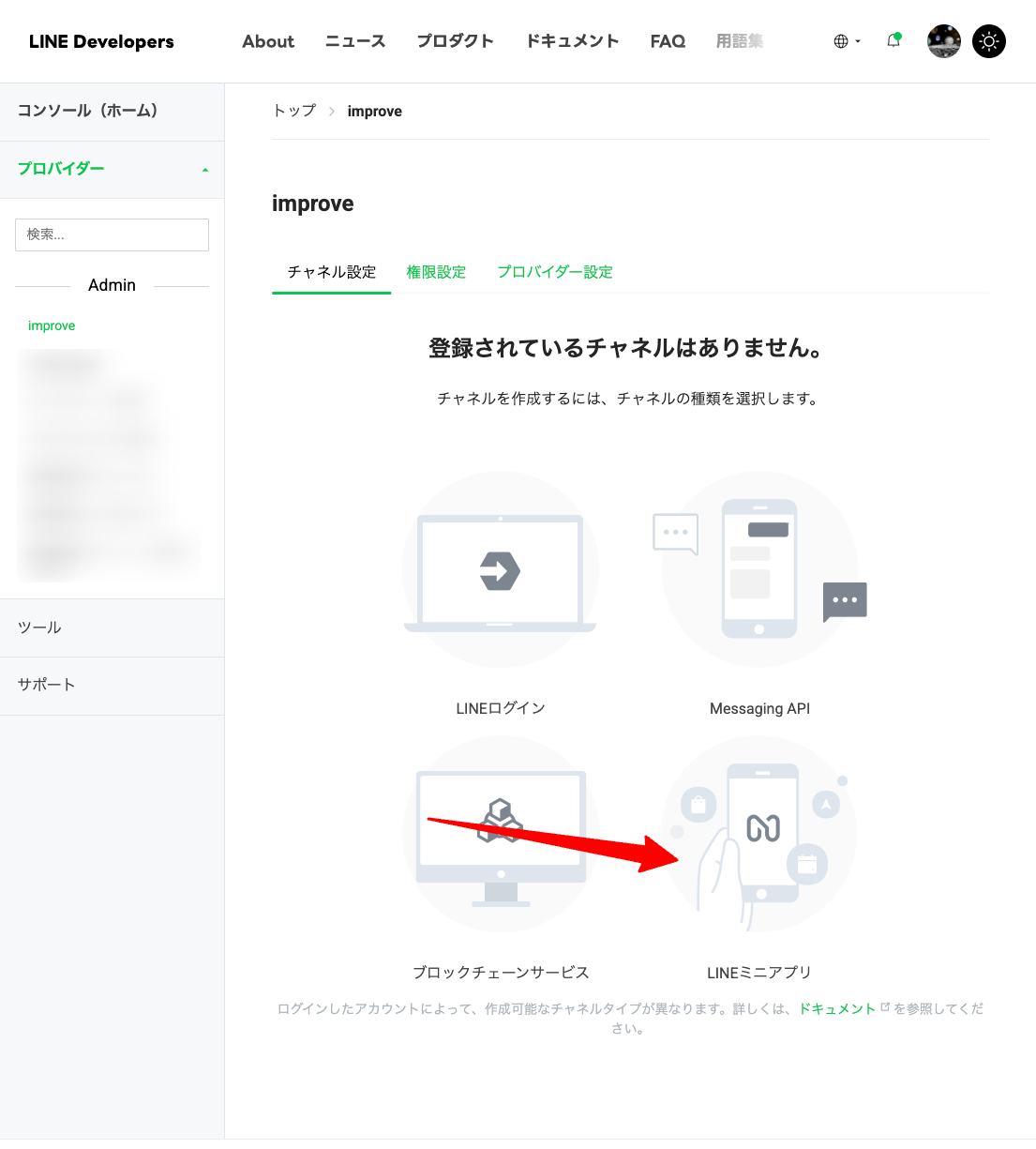1036x1149 pixels.
Task: Open the プロダクト navigation menu
Action: [455, 41]
